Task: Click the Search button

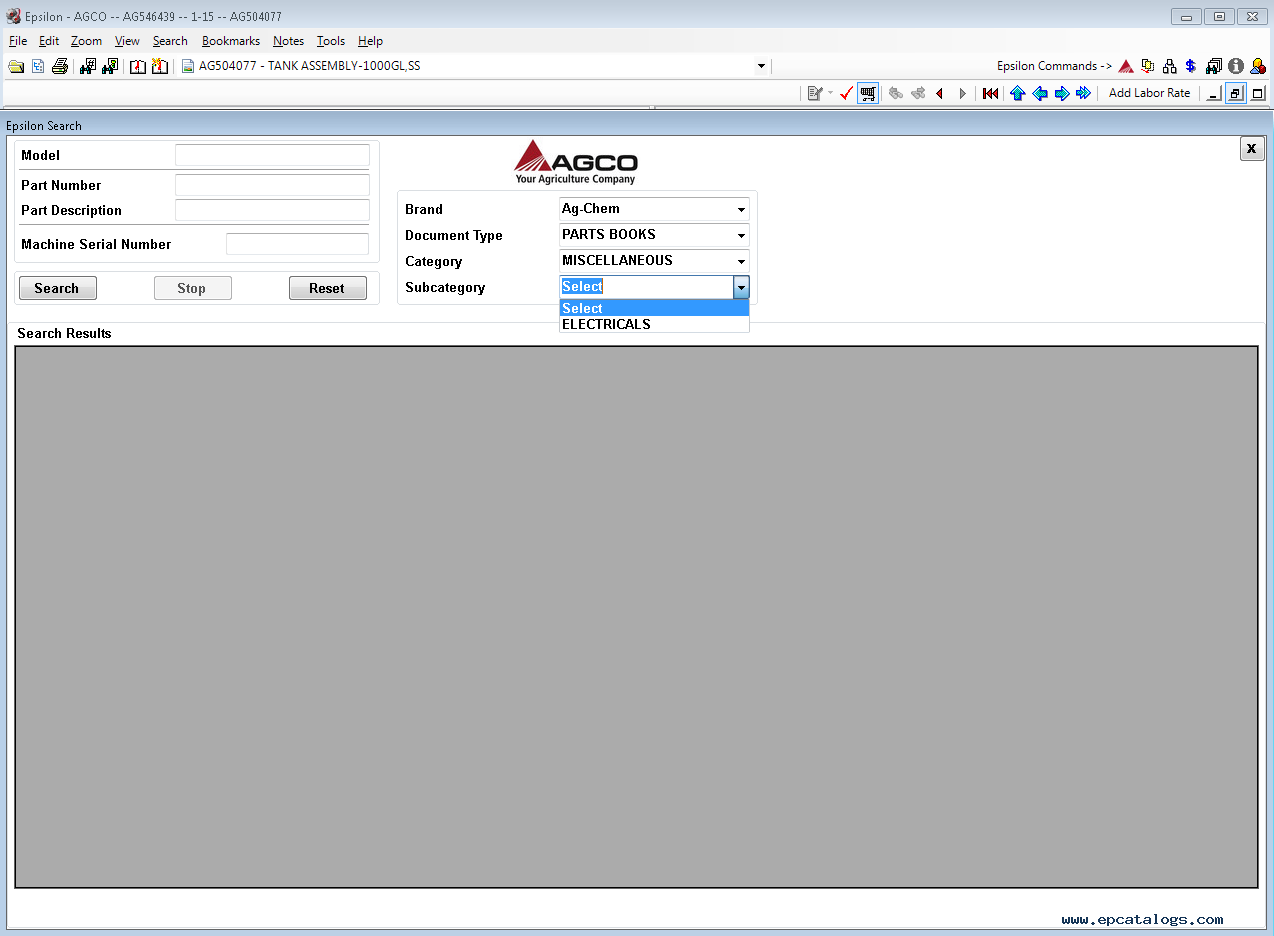Action: 58,288
